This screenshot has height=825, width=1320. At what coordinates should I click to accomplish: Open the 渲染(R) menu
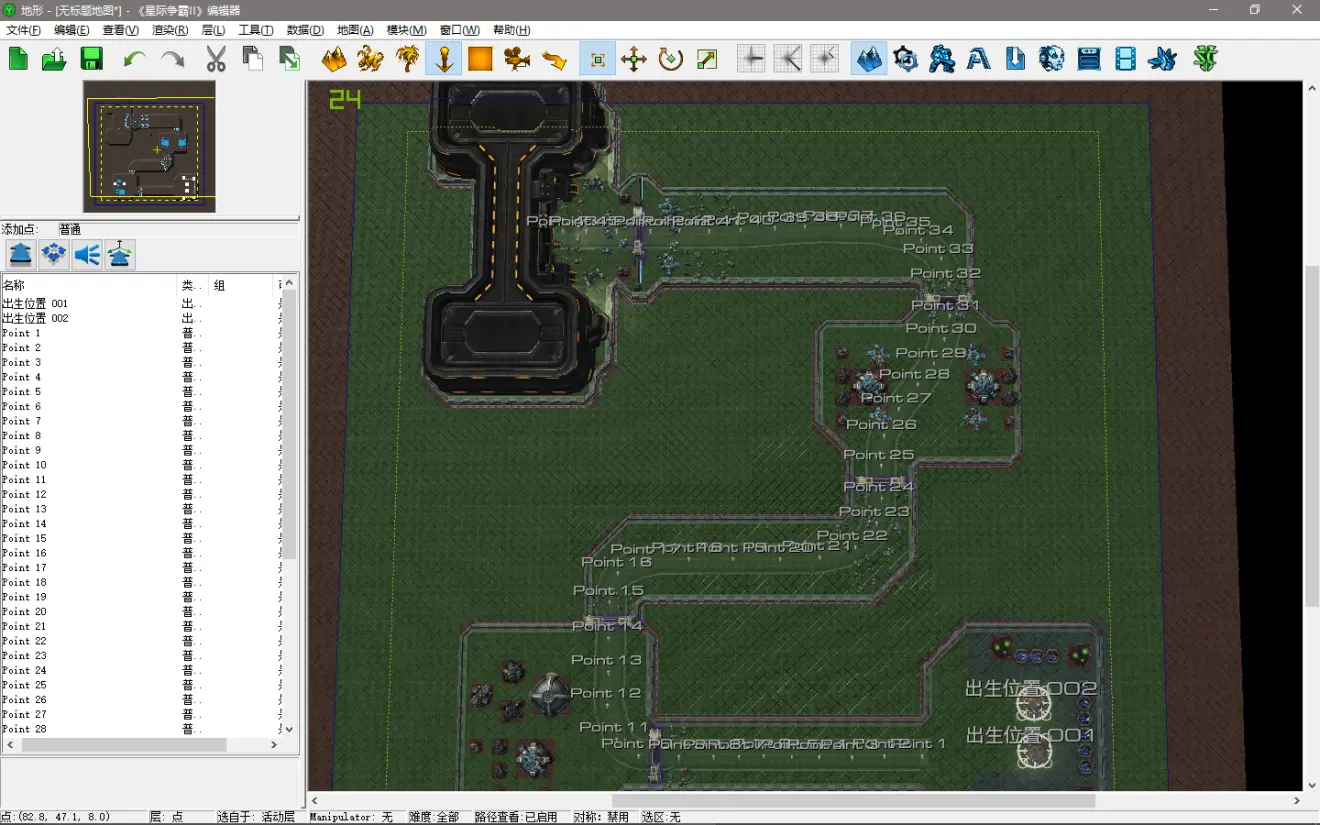(x=171, y=30)
